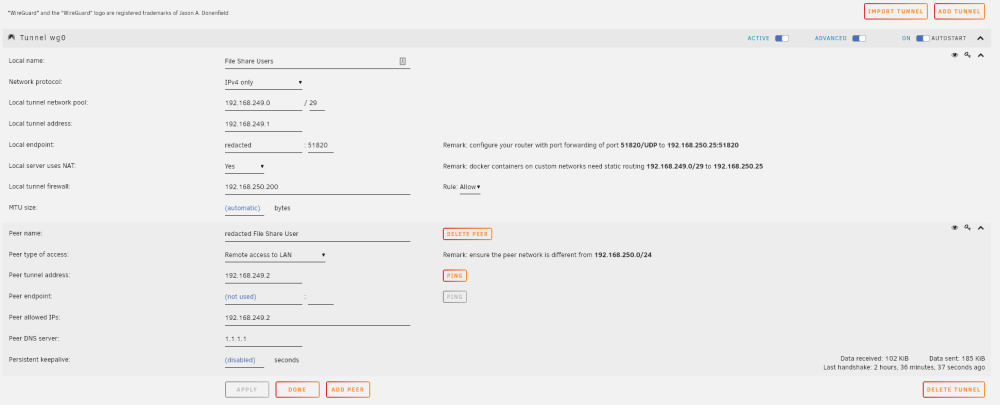Click the Peer DNS server field
The height and width of the screenshot is (405, 1000).
263,339
